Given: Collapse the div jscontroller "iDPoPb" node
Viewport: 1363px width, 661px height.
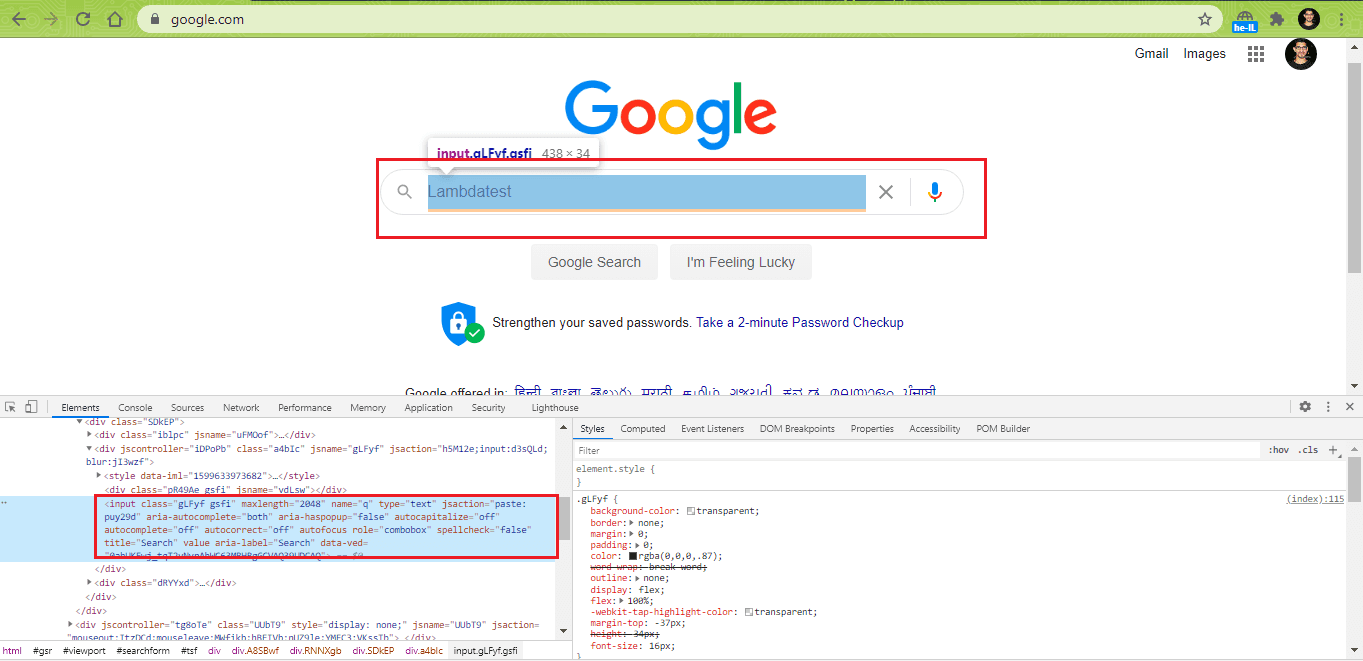Looking at the screenshot, I should 89,449.
